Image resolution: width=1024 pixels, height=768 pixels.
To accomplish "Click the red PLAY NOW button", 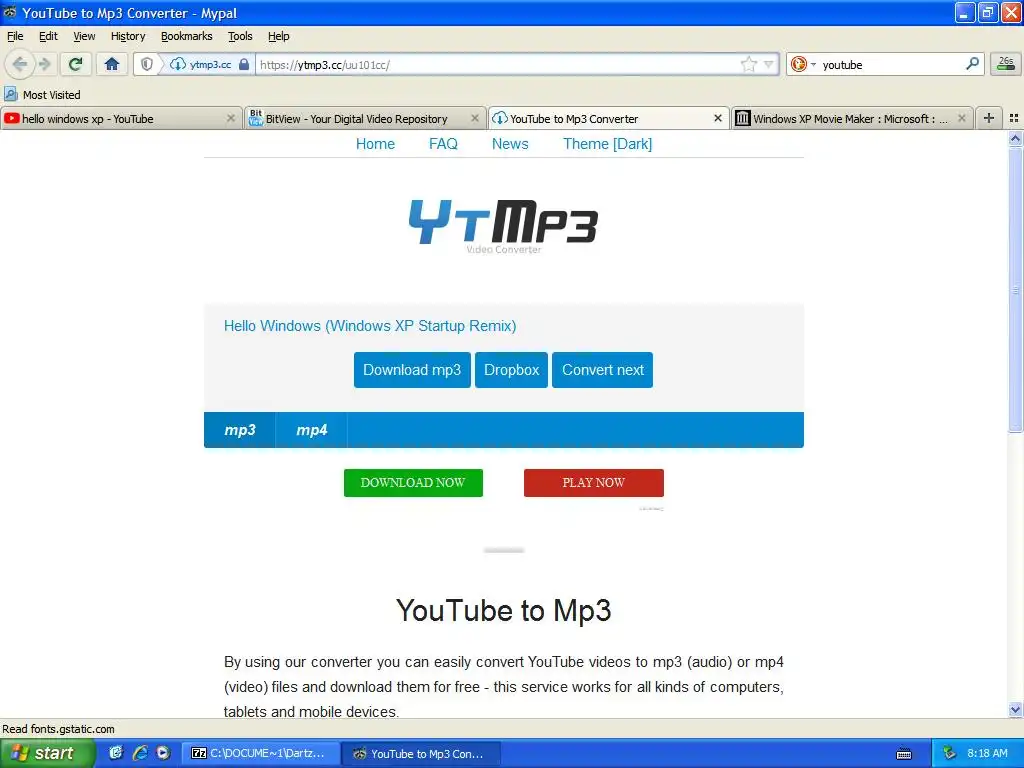I will (x=594, y=483).
